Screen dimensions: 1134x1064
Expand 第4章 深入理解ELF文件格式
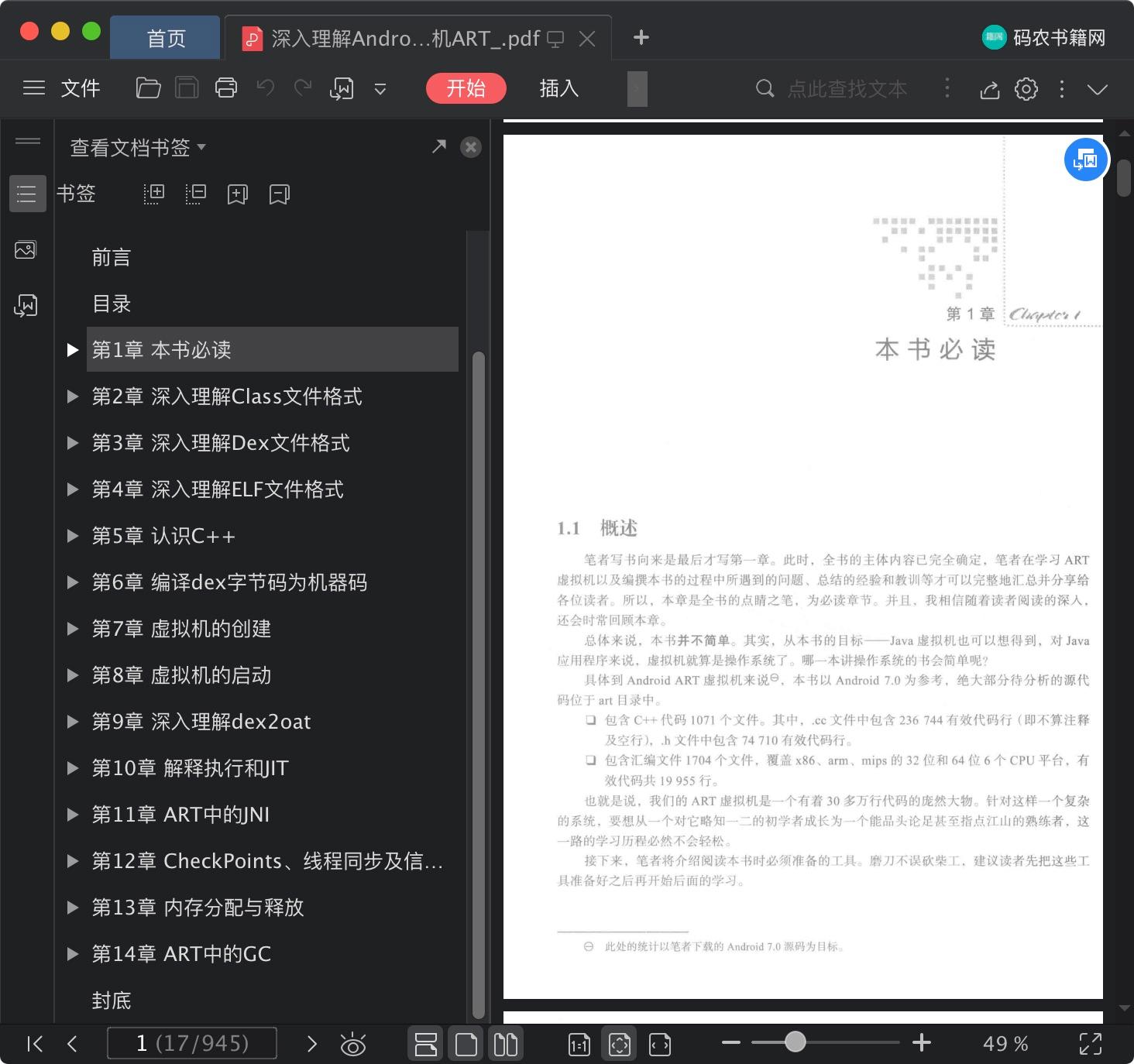73,489
